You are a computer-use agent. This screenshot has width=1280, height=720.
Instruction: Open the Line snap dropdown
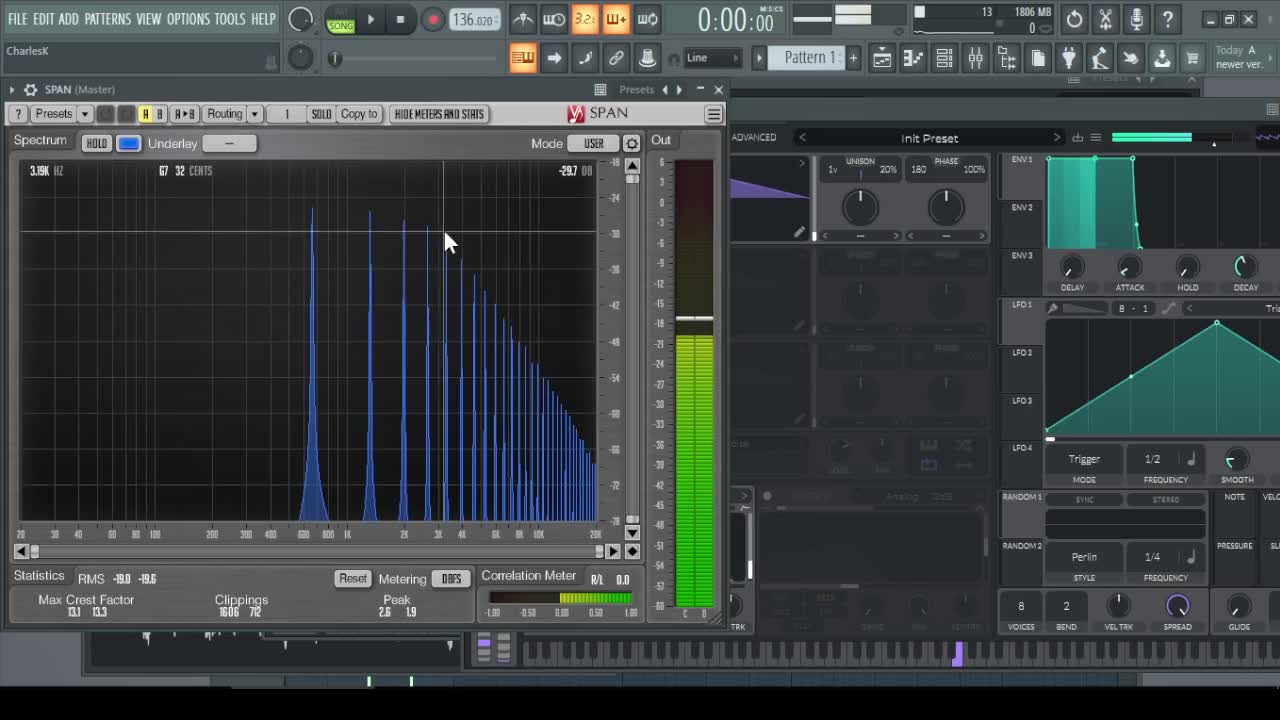tap(713, 58)
